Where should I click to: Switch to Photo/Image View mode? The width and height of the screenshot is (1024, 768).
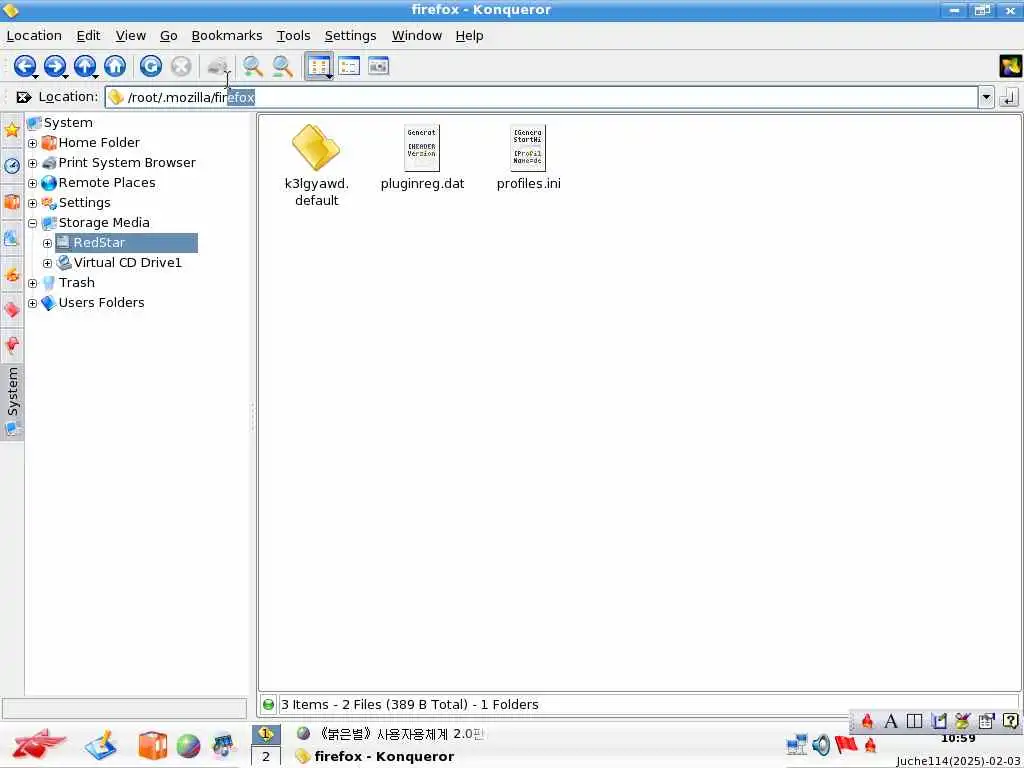[x=379, y=66]
